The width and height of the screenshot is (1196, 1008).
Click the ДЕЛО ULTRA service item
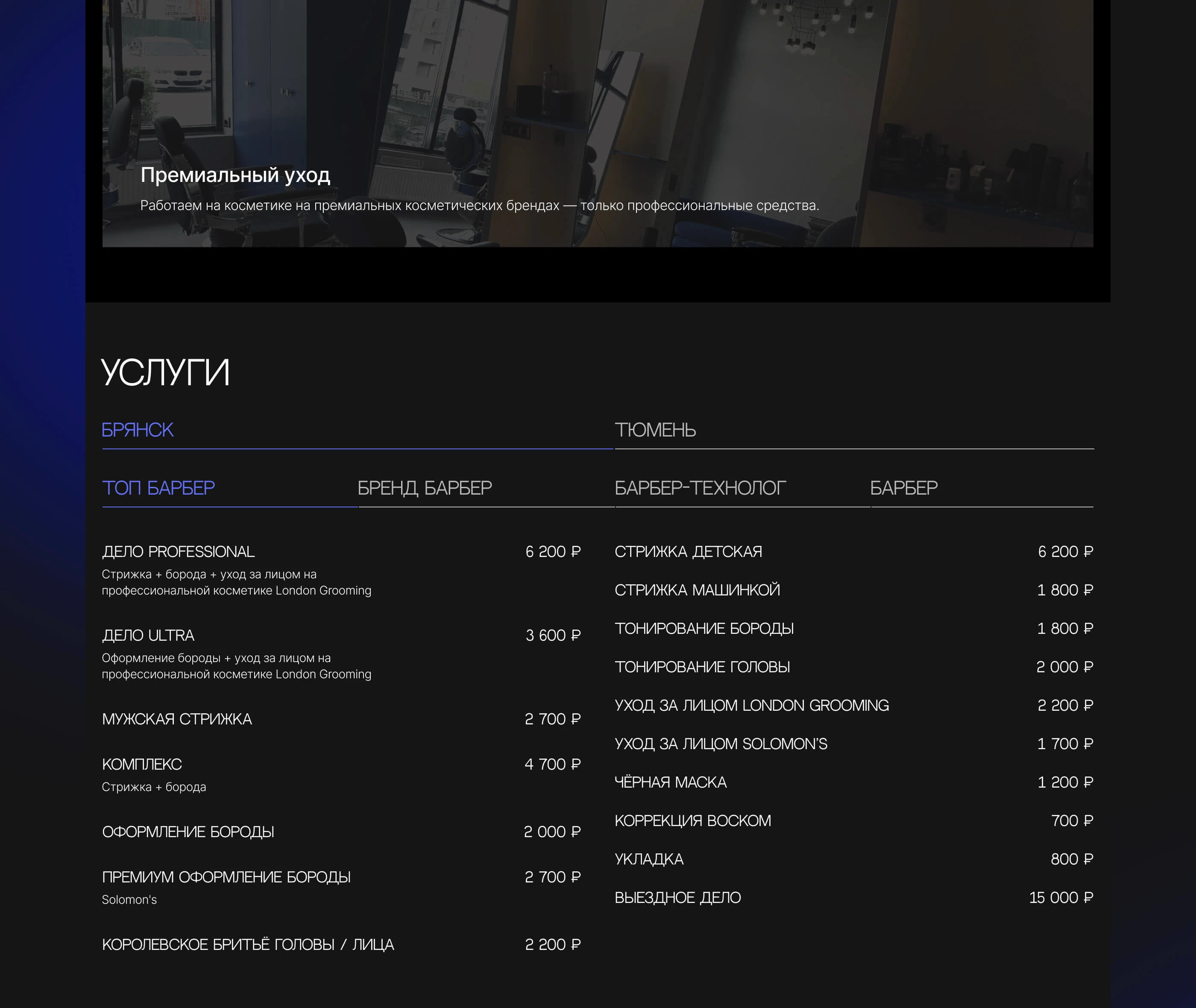point(148,635)
